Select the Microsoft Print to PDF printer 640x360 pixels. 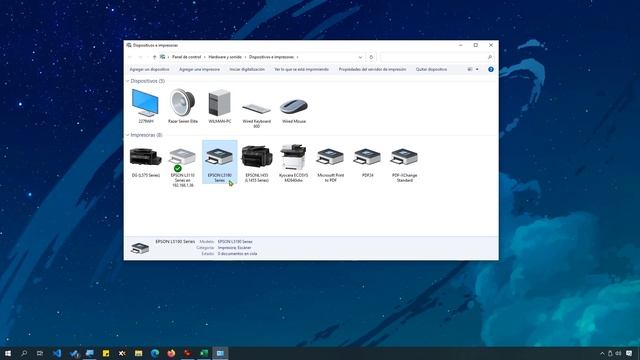[x=330, y=157]
